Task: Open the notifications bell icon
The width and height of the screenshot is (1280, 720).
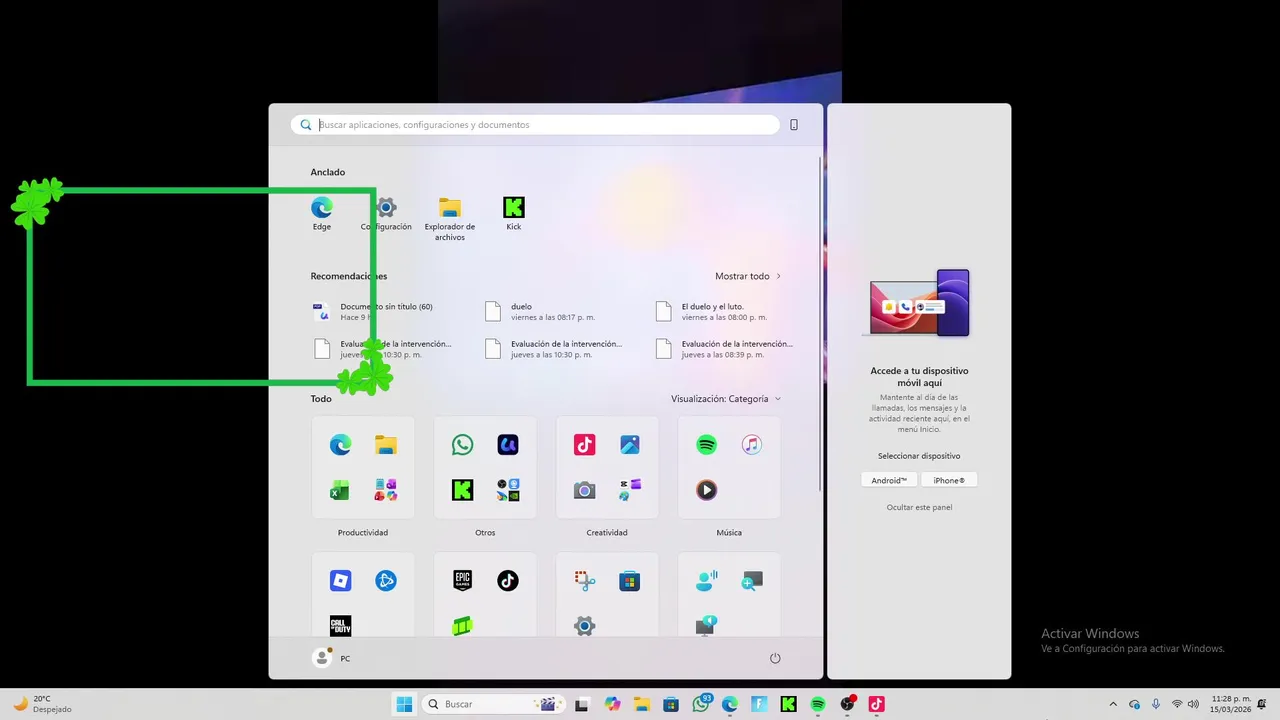Action: pyautogui.click(x=1263, y=704)
